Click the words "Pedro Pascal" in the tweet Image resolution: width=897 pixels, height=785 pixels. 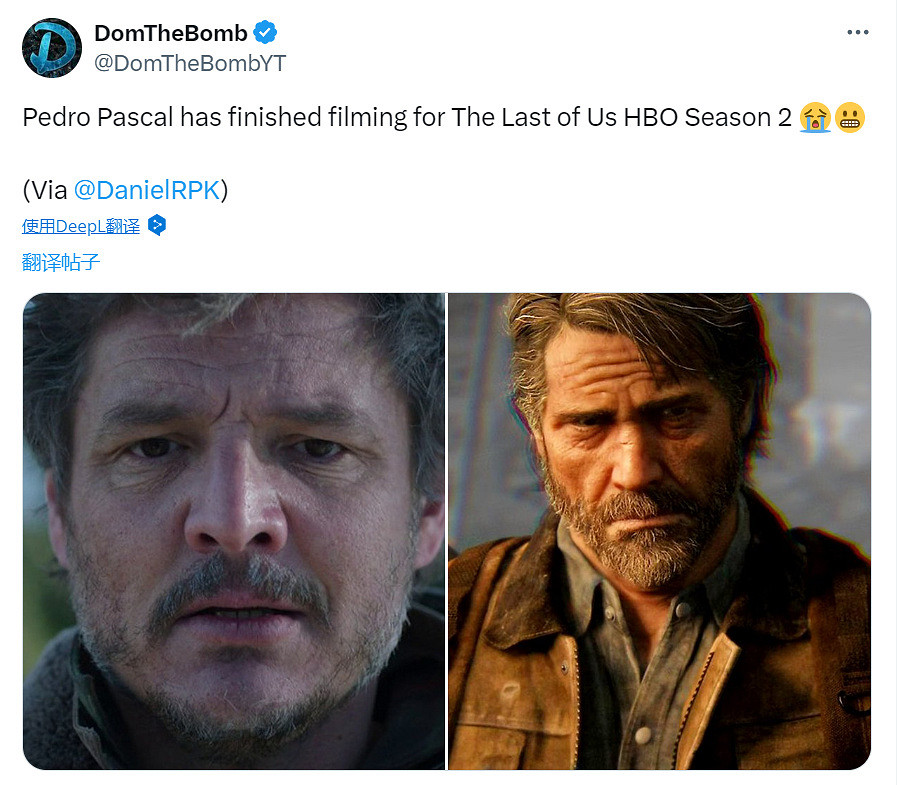coord(98,118)
